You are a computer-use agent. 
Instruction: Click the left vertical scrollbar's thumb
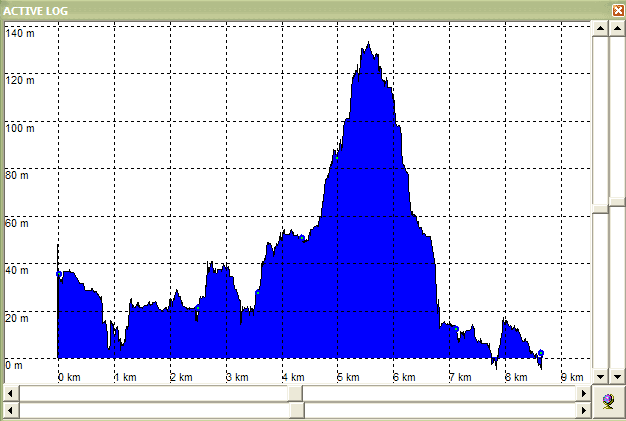600,209
